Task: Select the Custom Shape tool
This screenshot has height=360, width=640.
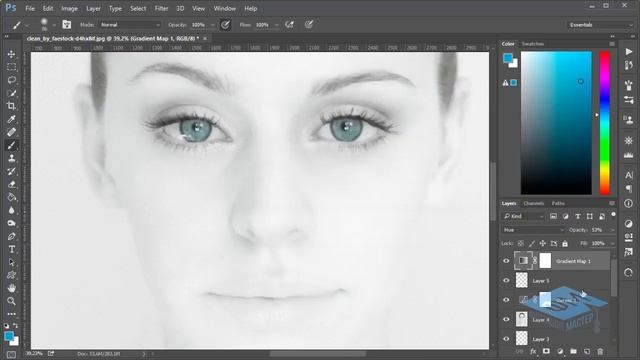Action: click(11, 275)
